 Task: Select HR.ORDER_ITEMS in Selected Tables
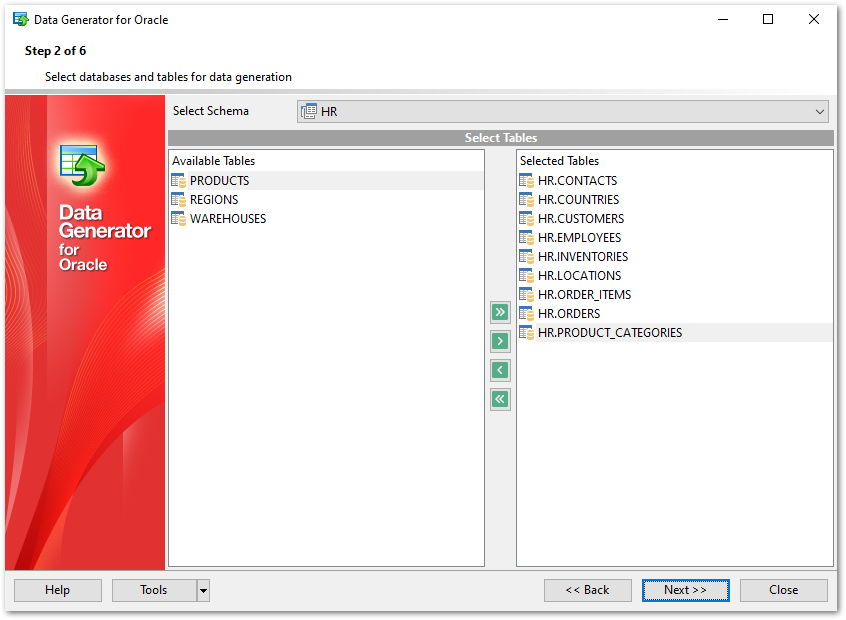pos(674,295)
